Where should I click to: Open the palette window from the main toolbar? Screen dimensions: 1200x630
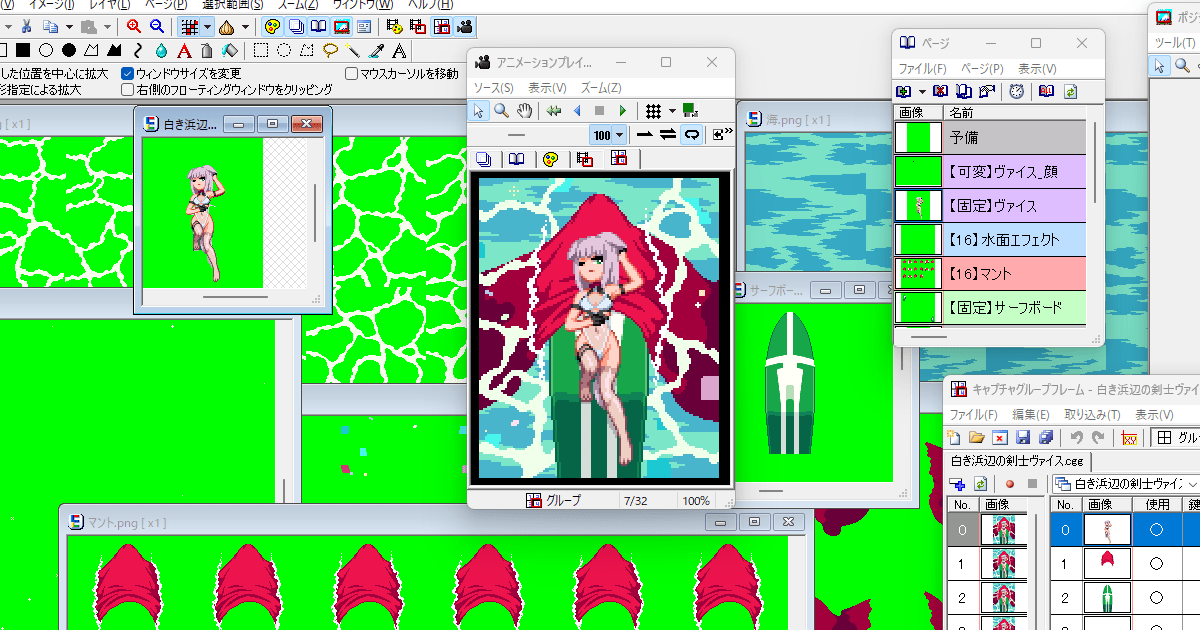(271, 27)
